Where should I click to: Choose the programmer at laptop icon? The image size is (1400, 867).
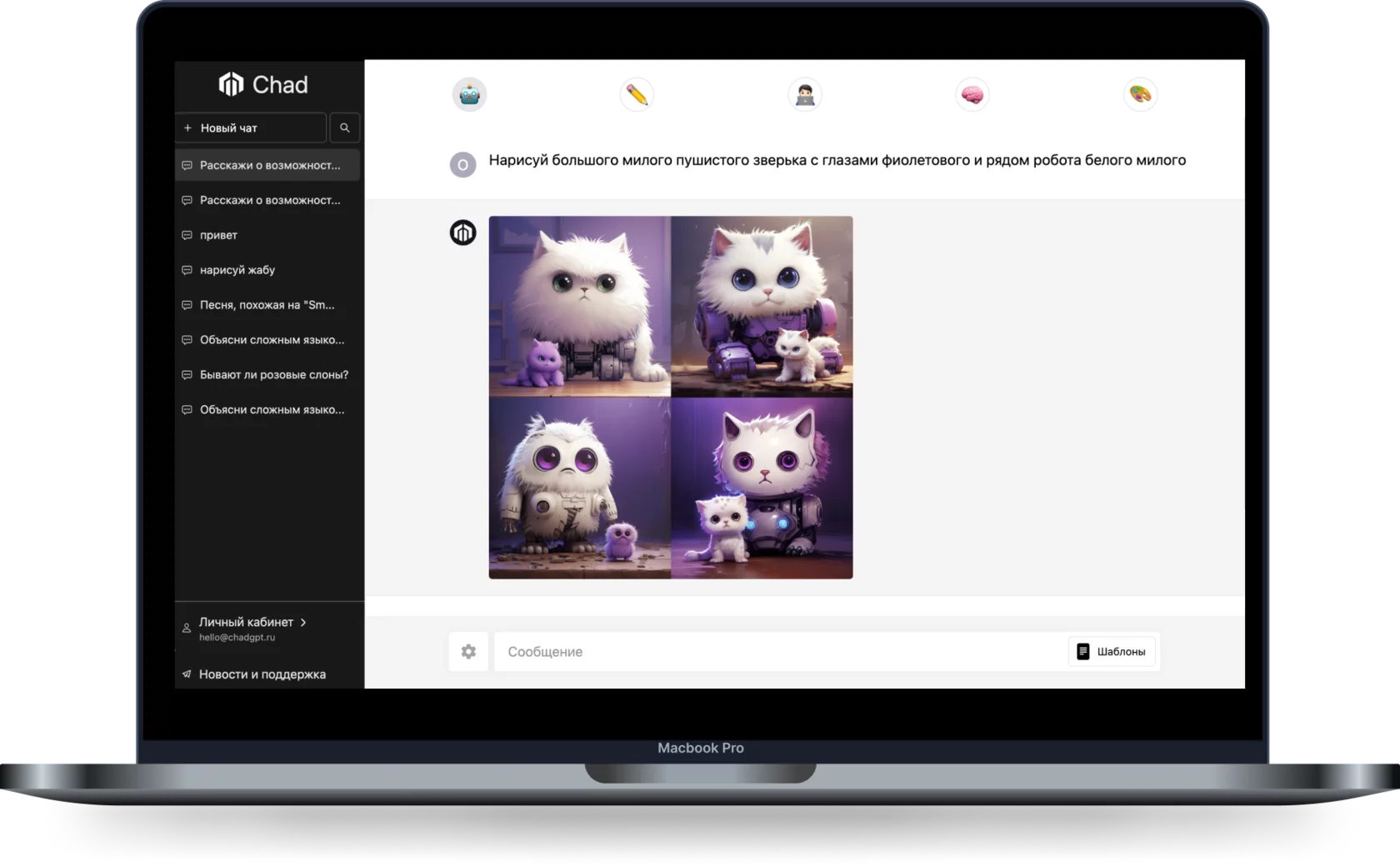804,95
